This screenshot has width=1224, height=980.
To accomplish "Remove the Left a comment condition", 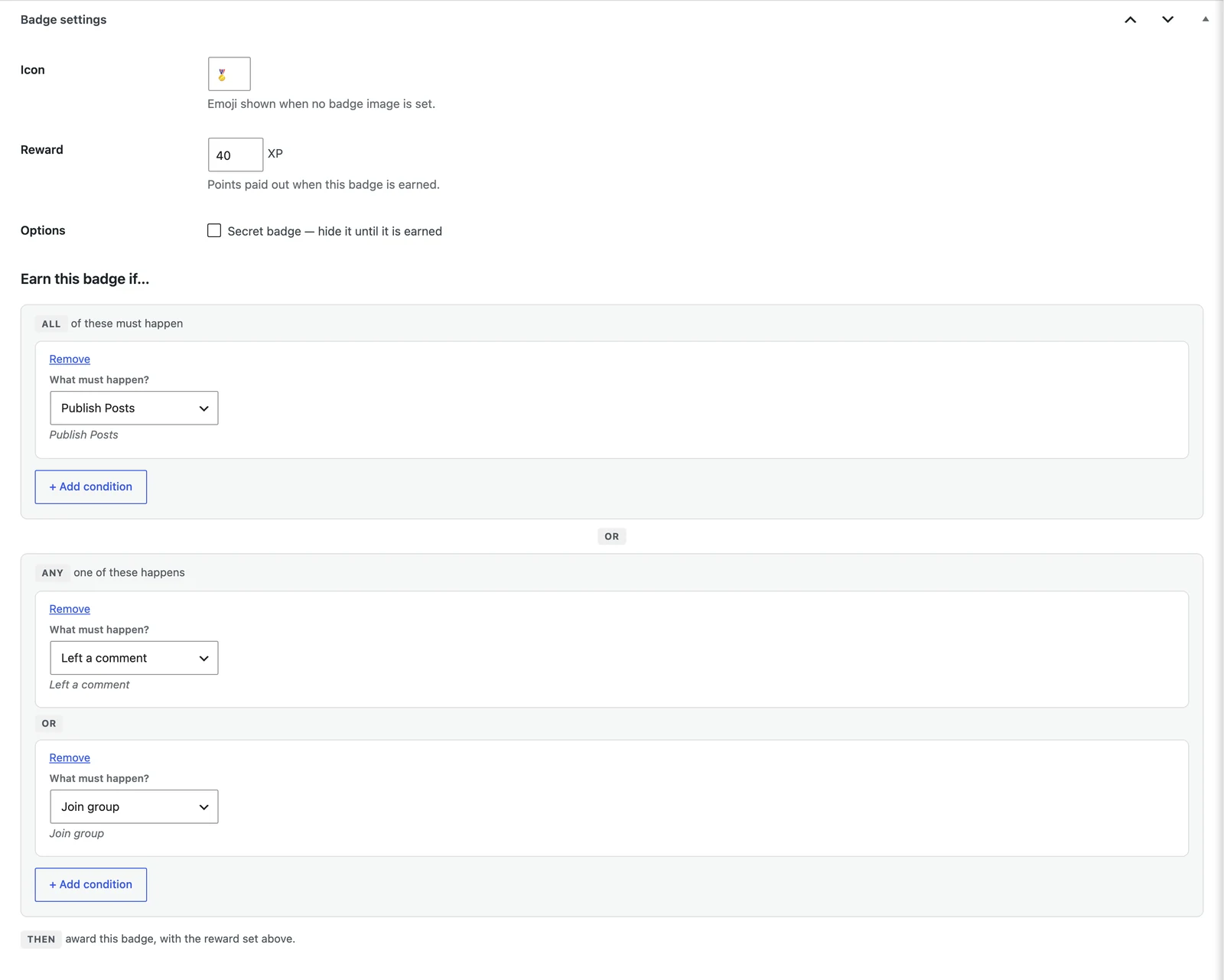I will 70,609.
